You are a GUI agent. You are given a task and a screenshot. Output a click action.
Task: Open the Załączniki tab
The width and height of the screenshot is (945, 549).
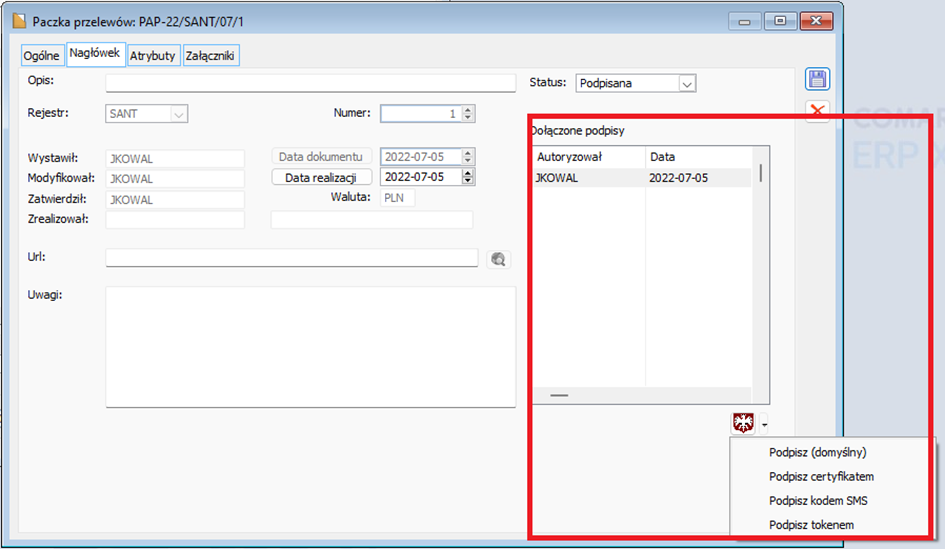[x=210, y=55]
